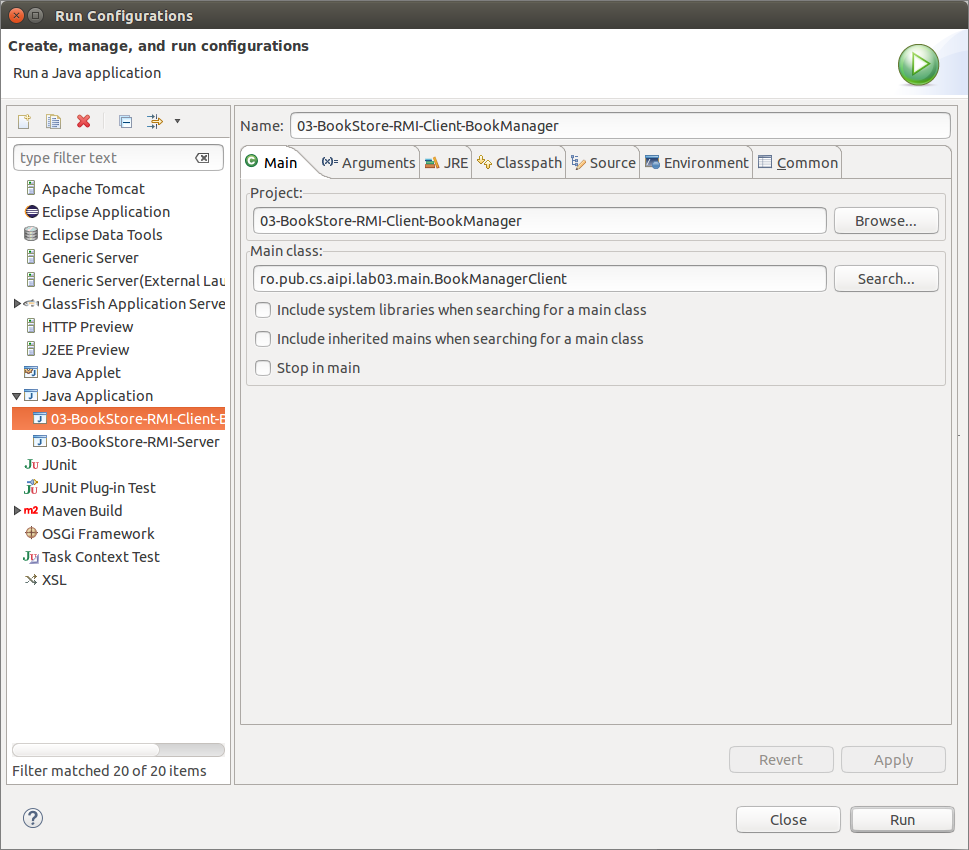969x850 pixels.
Task: Click the Project text field
Action: pyautogui.click(x=540, y=221)
